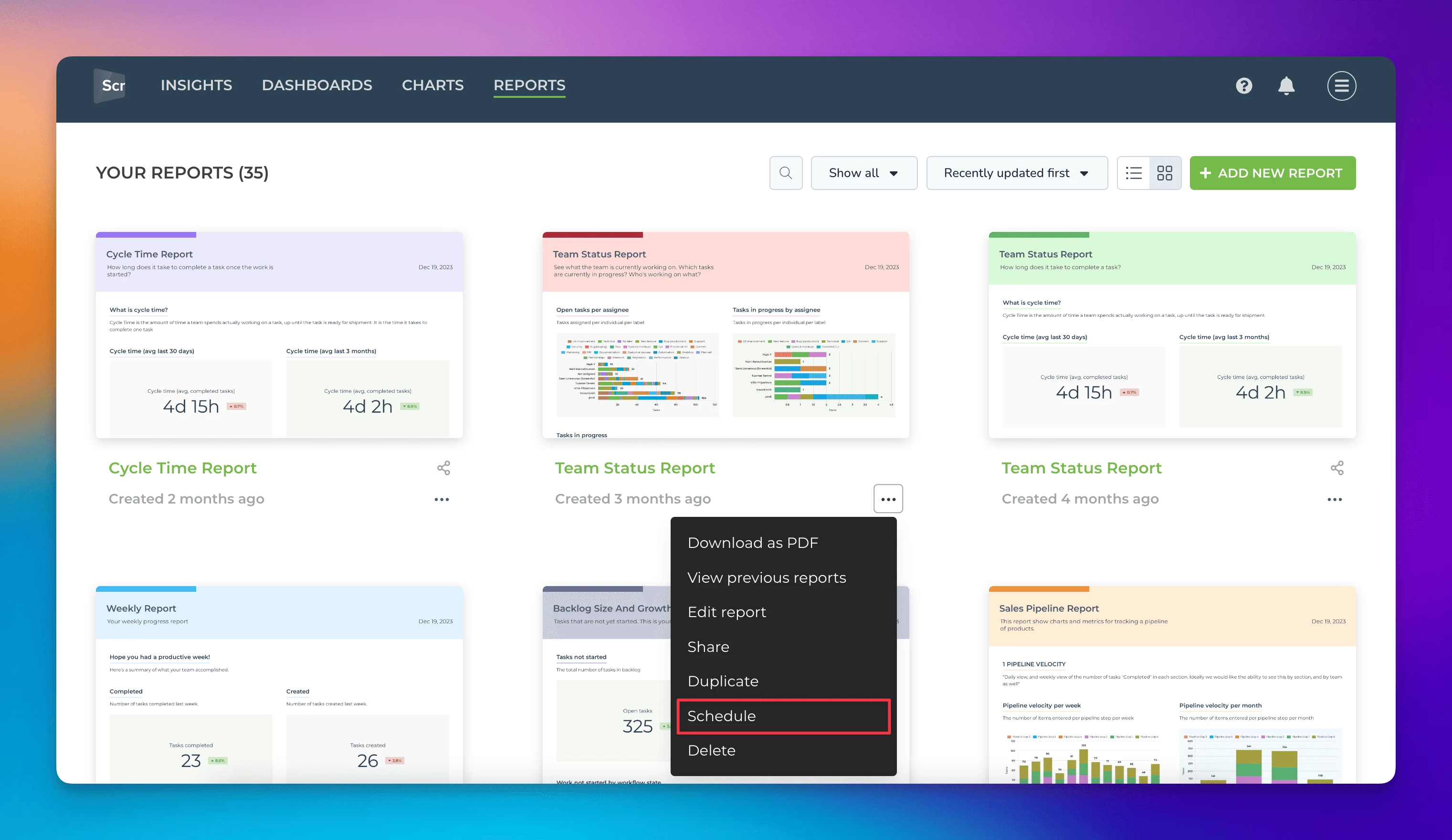Open Team Status Report created 3 months ago
This screenshot has width=1452, height=840.
(635, 468)
